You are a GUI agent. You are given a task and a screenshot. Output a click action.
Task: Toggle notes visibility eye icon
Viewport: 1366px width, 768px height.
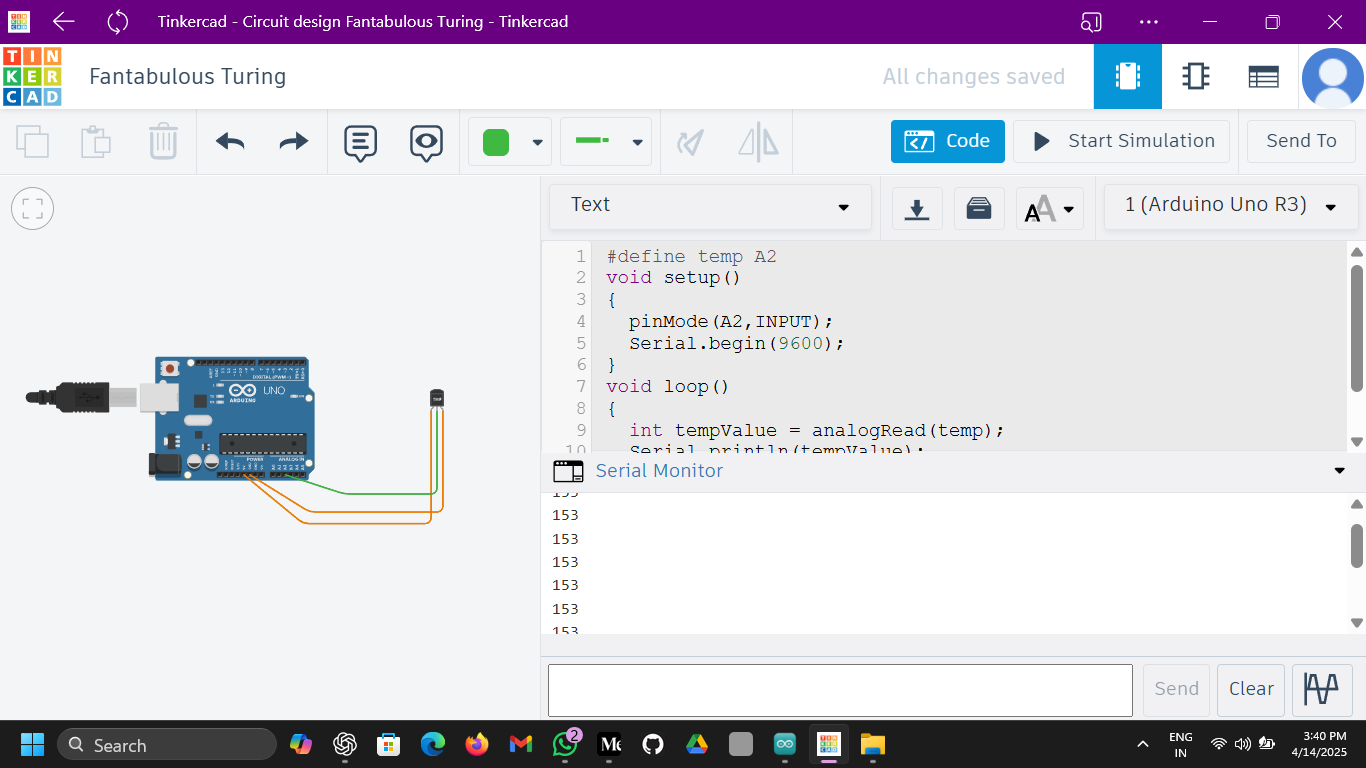click(427, 143)
